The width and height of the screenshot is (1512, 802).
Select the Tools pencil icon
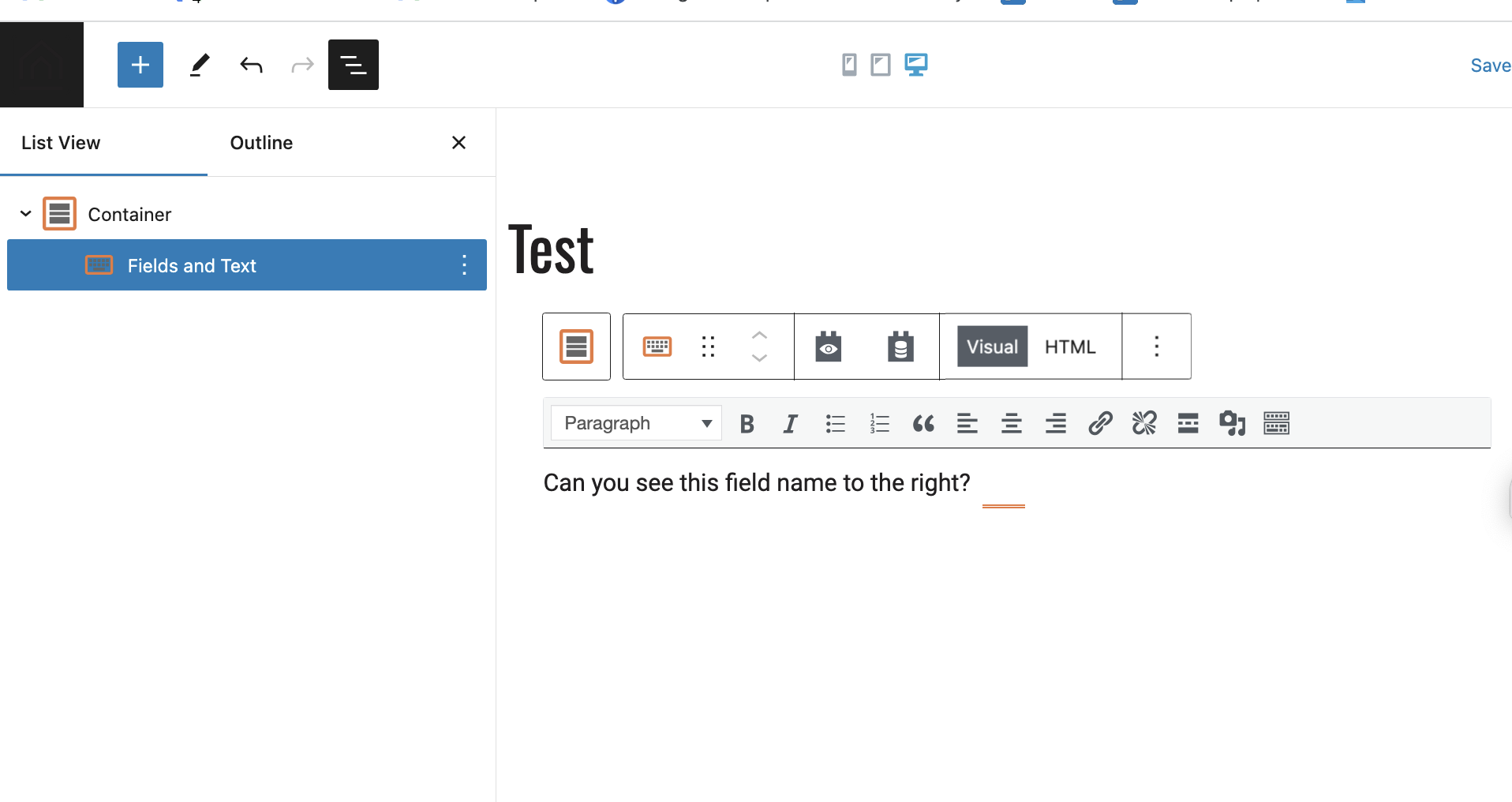[200, 65]
